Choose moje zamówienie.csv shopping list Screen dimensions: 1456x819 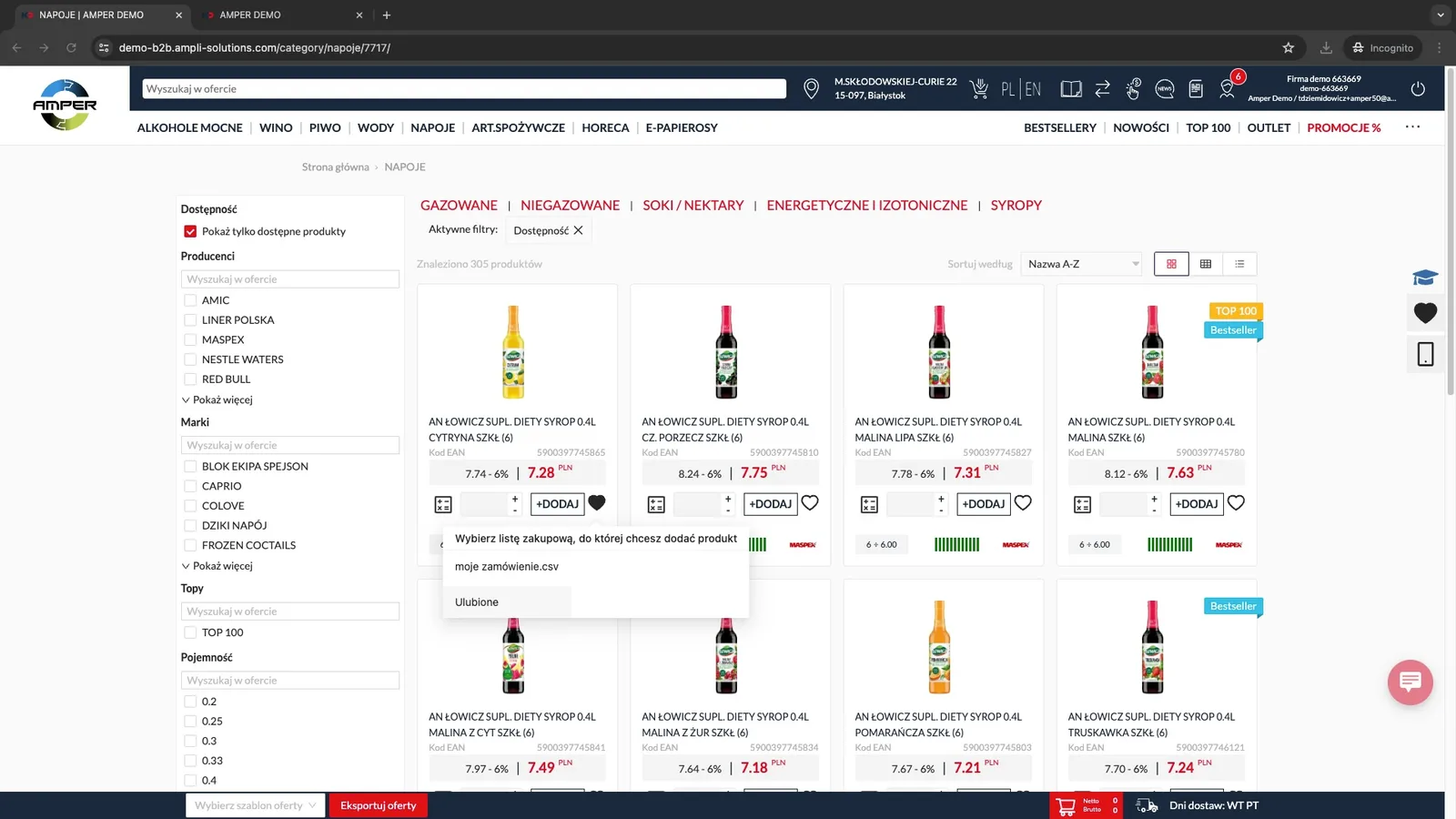point(507,566)
